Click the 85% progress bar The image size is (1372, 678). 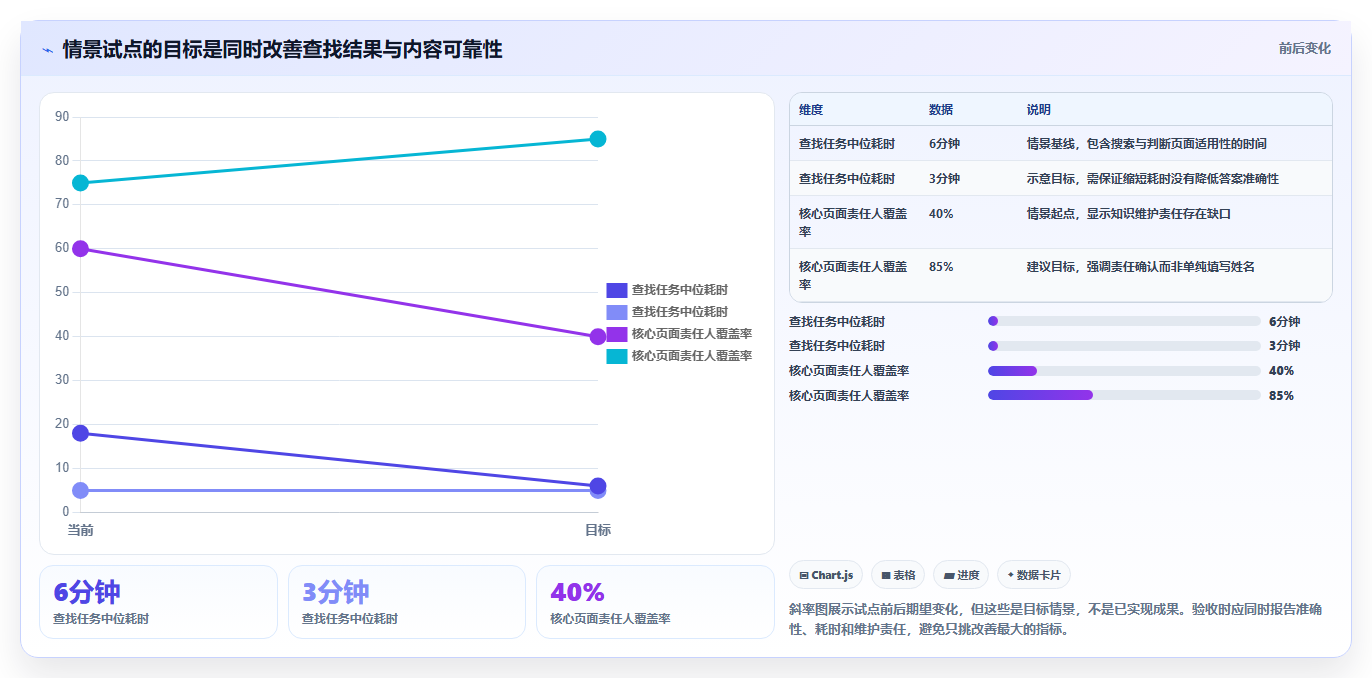(1124, 395)
